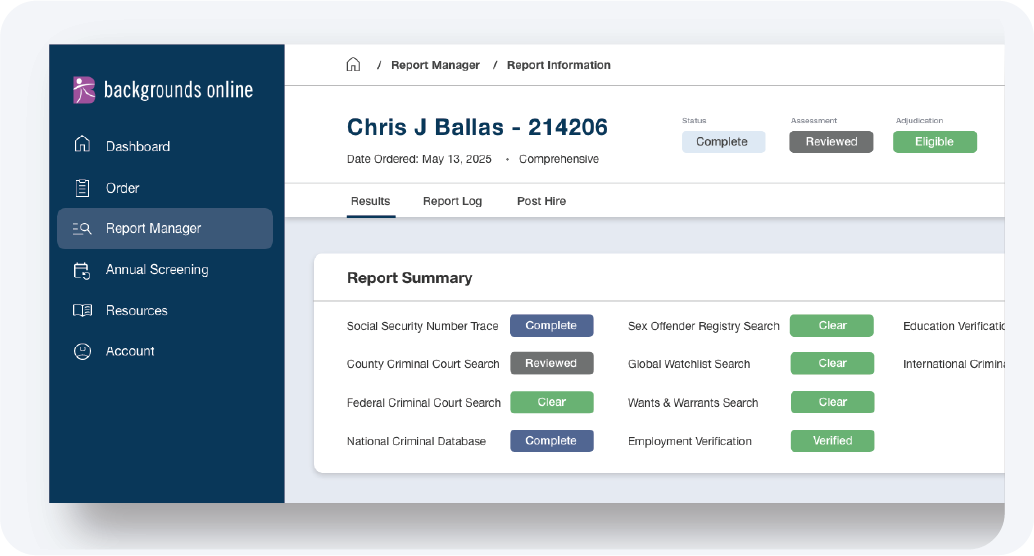Screen dimensions: 1034x556
Task: Click the Account smiley face icon
Action: click(83, 351)
